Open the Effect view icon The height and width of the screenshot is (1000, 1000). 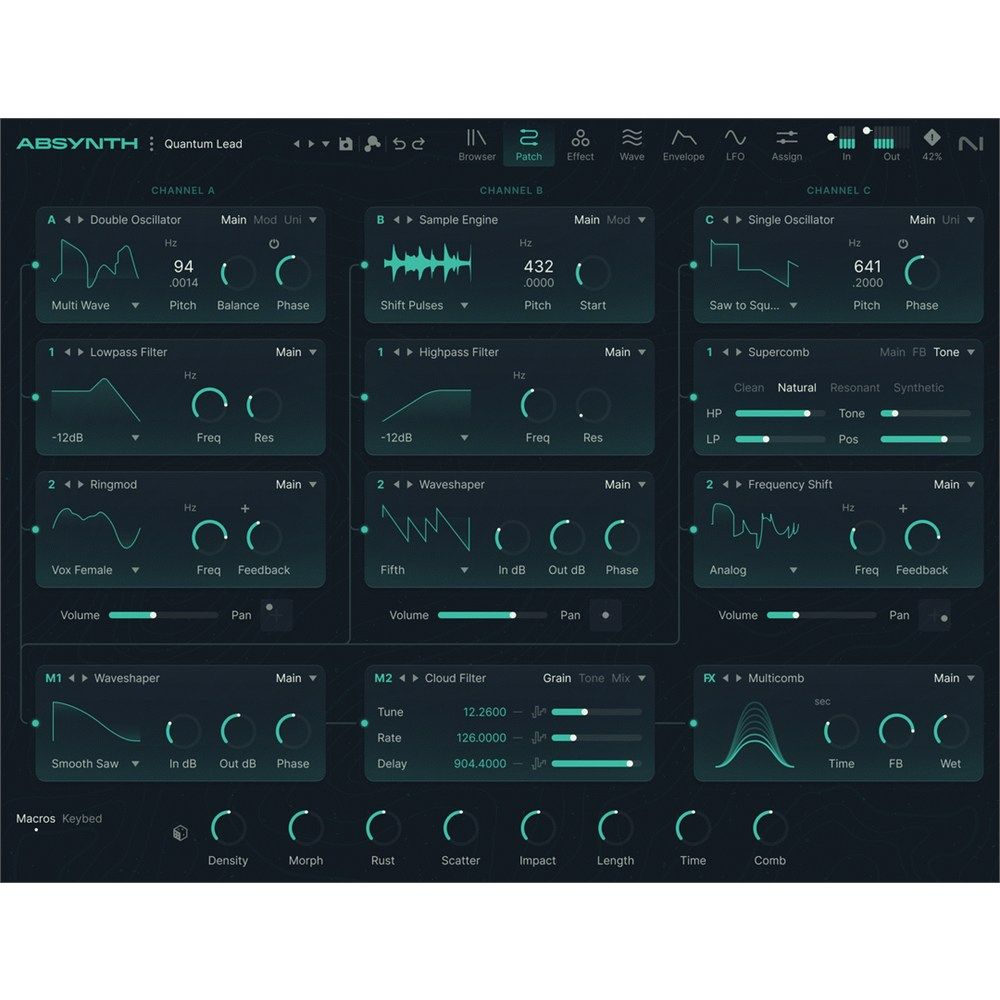pyautogui.click(x=580, y=138)
